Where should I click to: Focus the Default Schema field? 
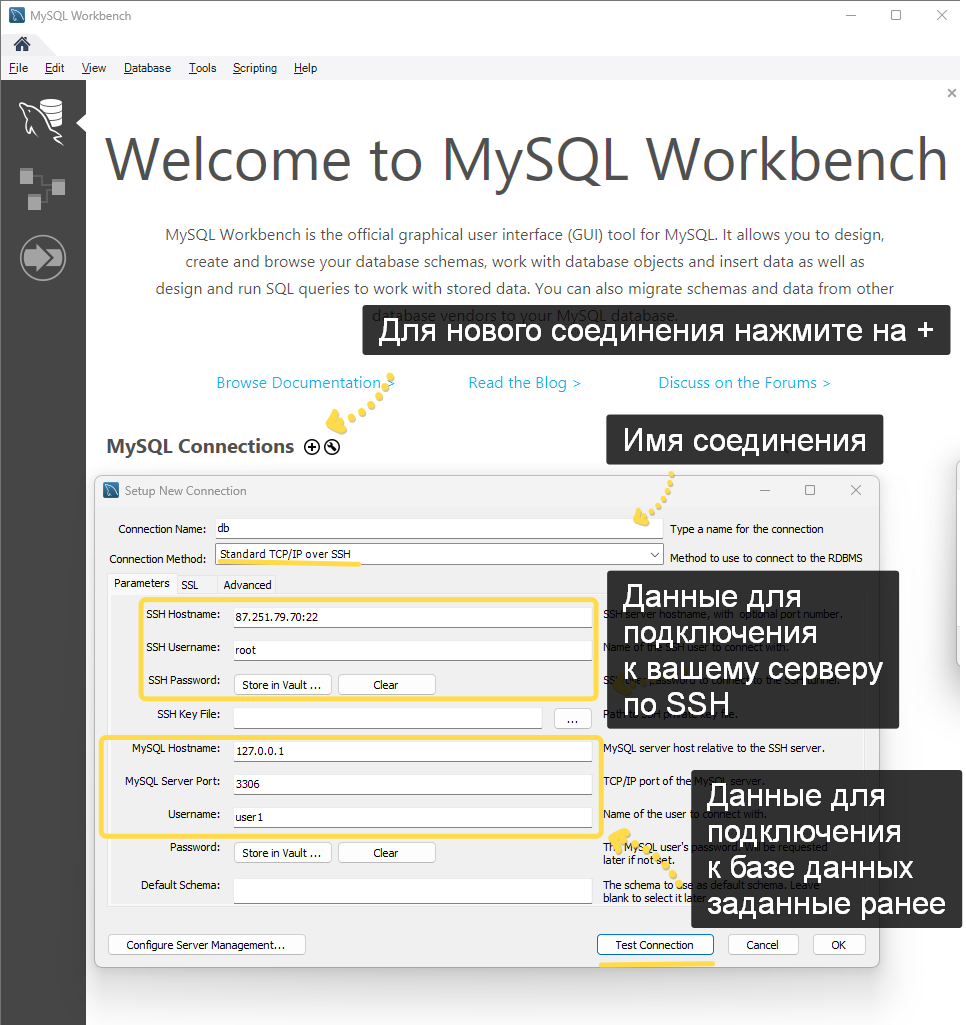tap(412, 891)
